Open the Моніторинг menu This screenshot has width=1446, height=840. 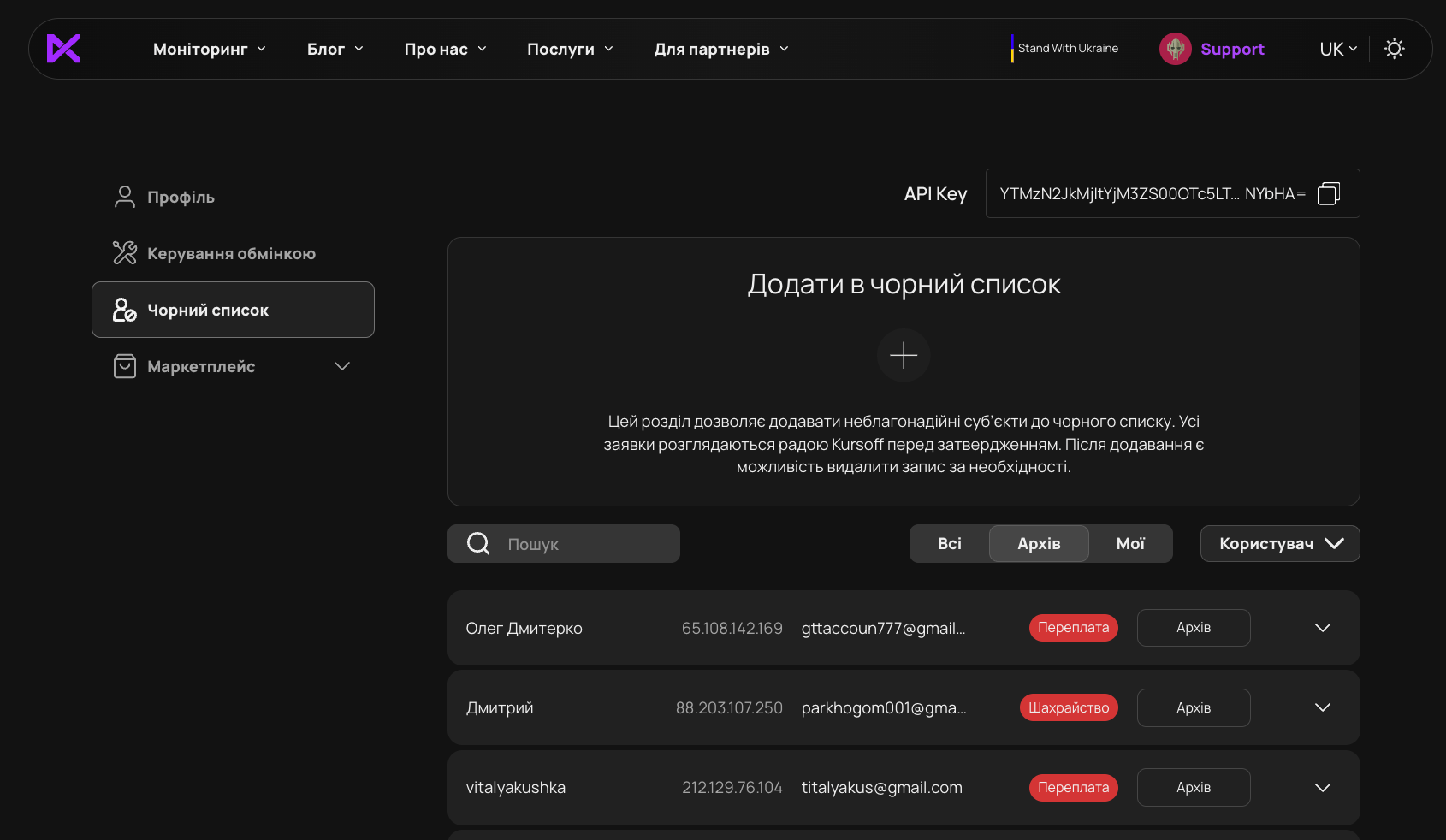pyautogui.click(x=210, y=49)
